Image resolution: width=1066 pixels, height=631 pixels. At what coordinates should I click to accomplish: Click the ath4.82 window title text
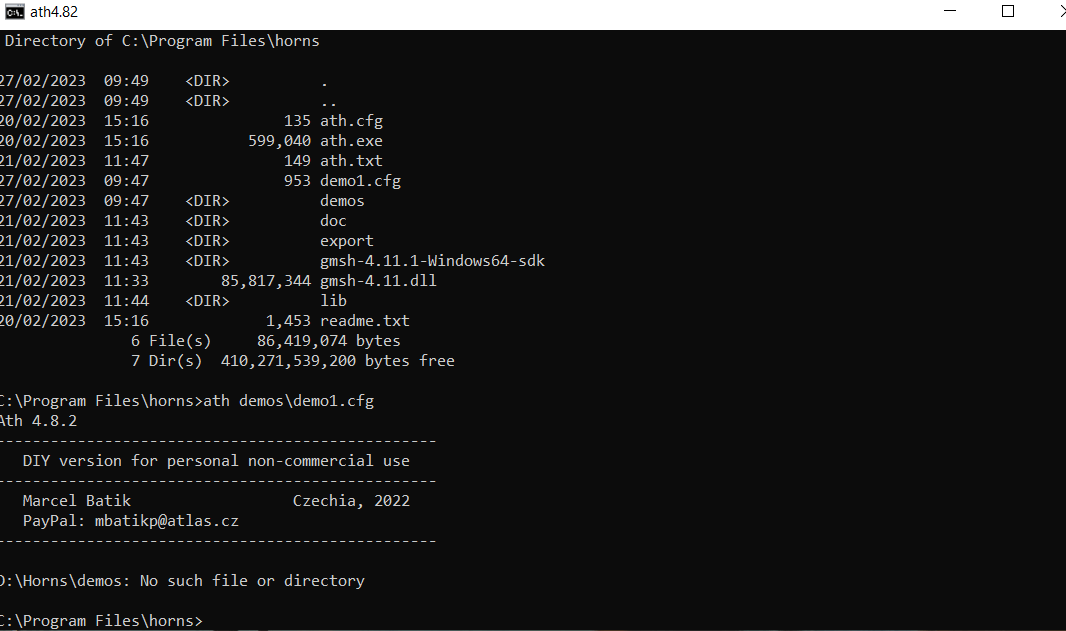pyautogui.click(x=54, y=12)
